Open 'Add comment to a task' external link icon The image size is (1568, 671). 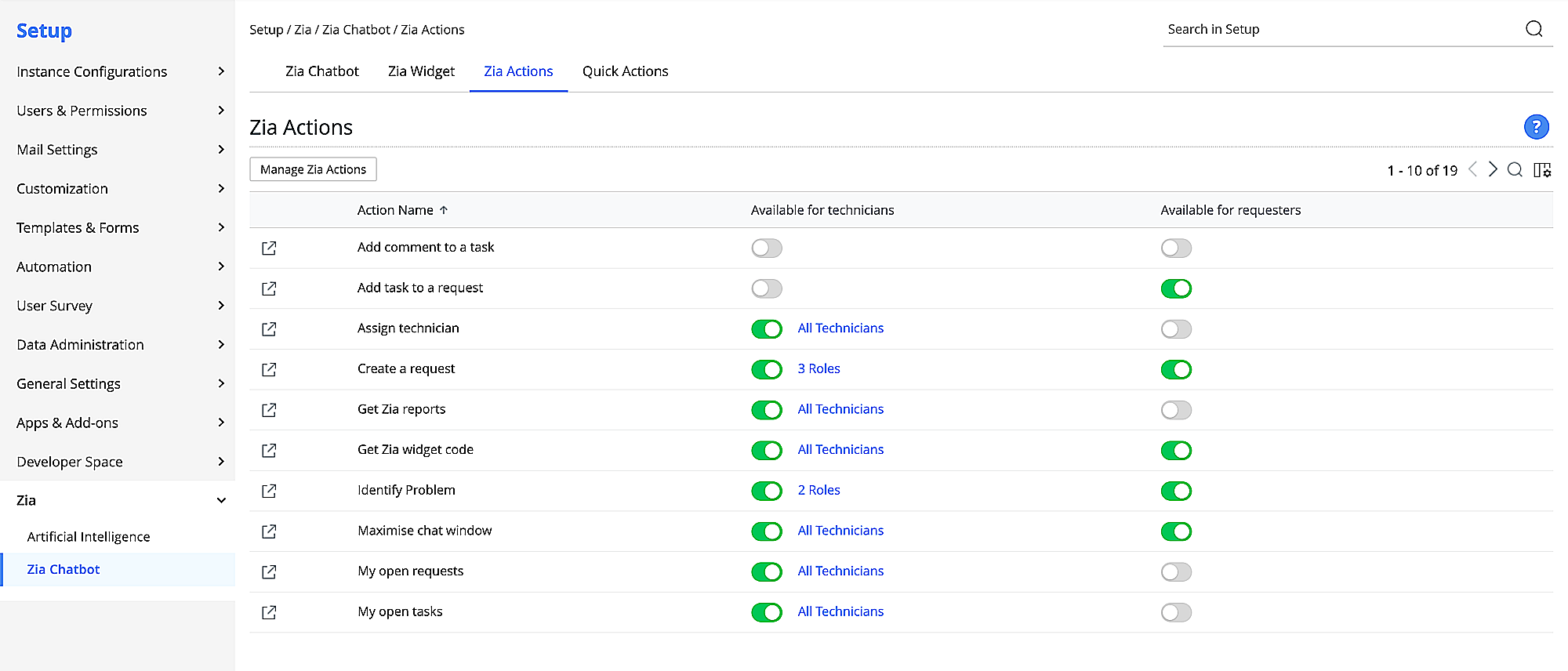[x=269, y=248]
